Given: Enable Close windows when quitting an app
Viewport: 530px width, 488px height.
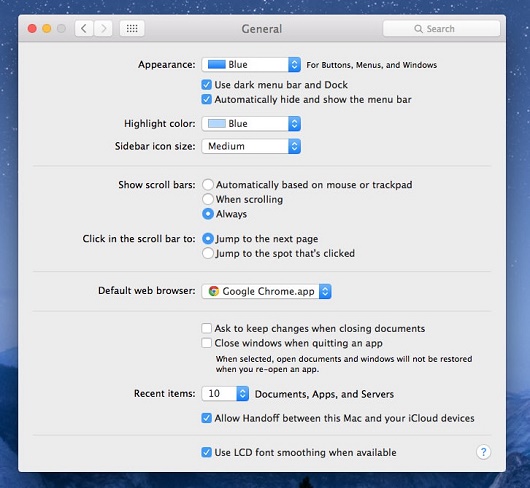Looking at the screenshot, I should click(x=207, y=343).
